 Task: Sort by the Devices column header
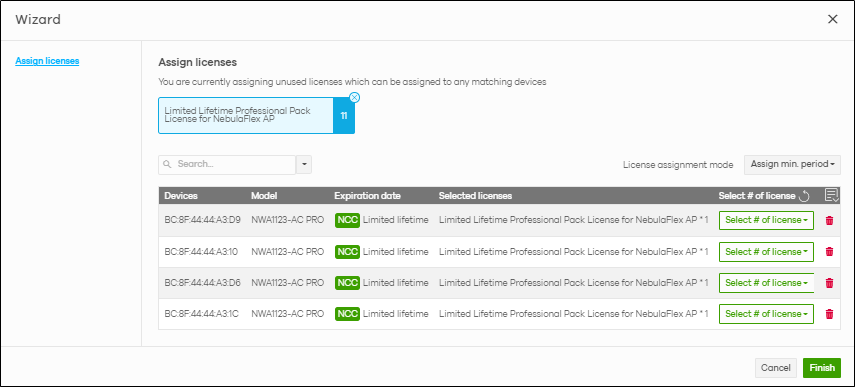click(x=181, y=196)
